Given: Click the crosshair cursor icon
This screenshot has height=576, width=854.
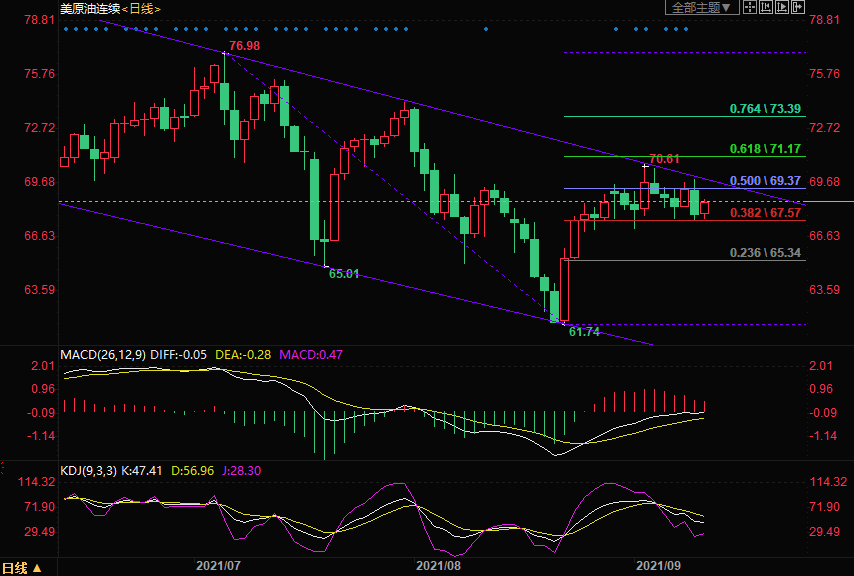Looking at the screenshot, I should point(750,8).
